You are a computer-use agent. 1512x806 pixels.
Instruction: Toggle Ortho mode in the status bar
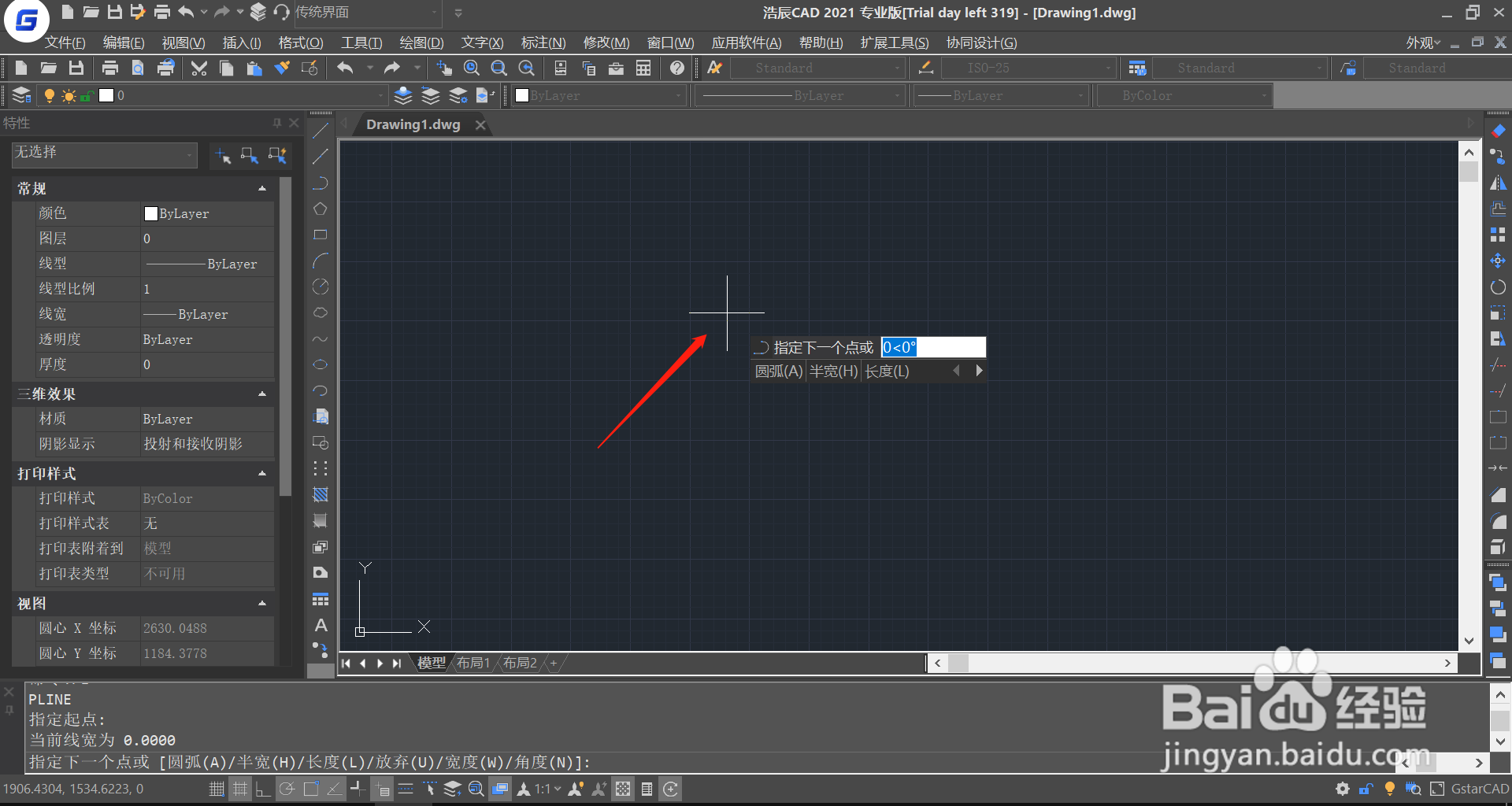pos(262,789)
